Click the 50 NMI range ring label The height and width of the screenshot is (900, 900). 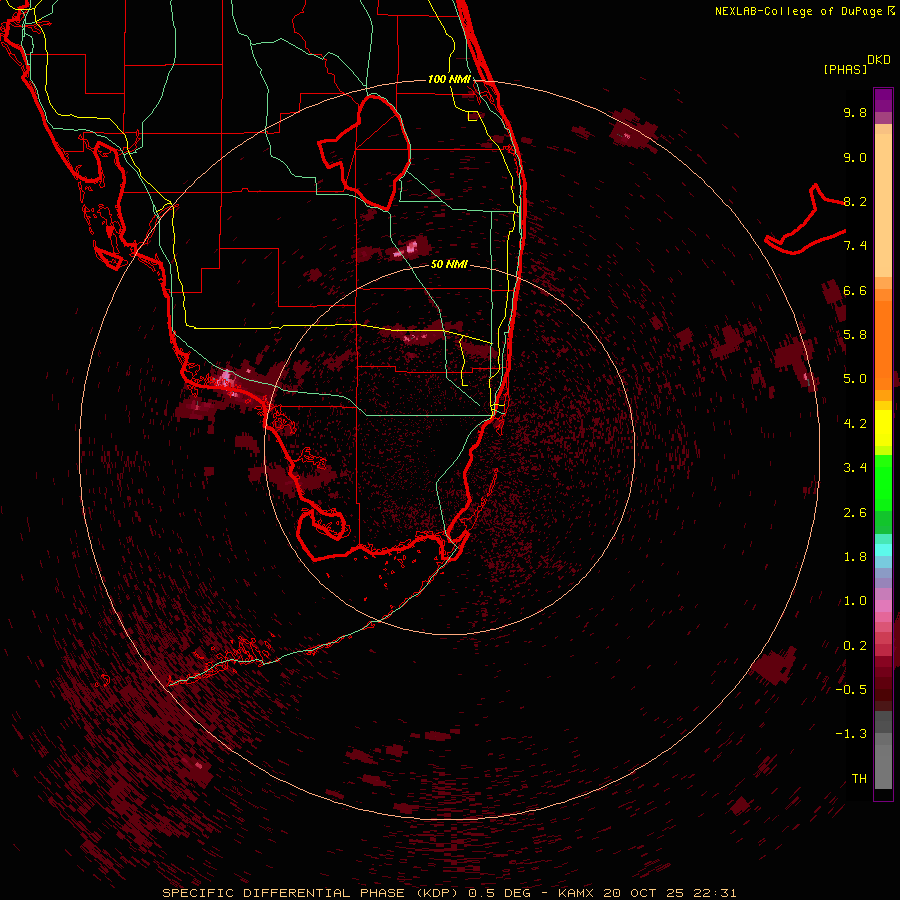tap(449, 265)
